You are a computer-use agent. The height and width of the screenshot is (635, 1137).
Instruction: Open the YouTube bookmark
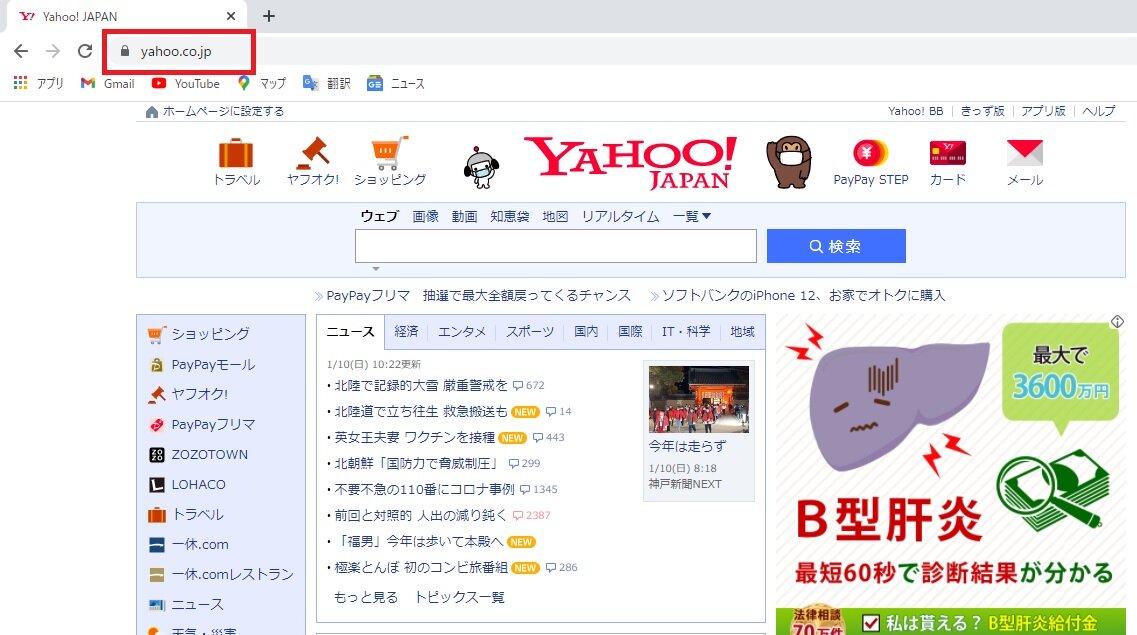pyautogui.click(x=186, y=83)
